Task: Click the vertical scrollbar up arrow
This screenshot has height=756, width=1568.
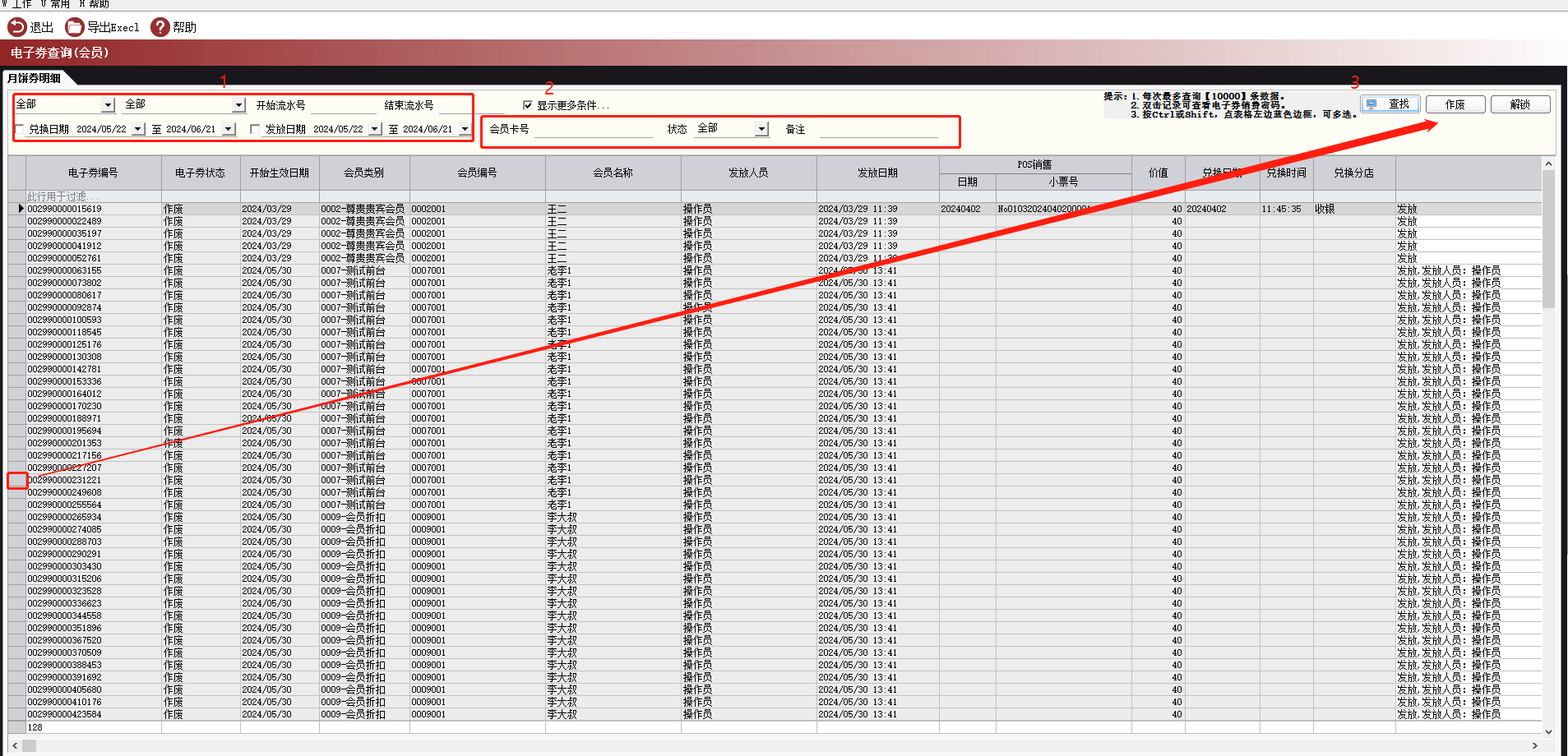Action: click(x=1548, y=164)
